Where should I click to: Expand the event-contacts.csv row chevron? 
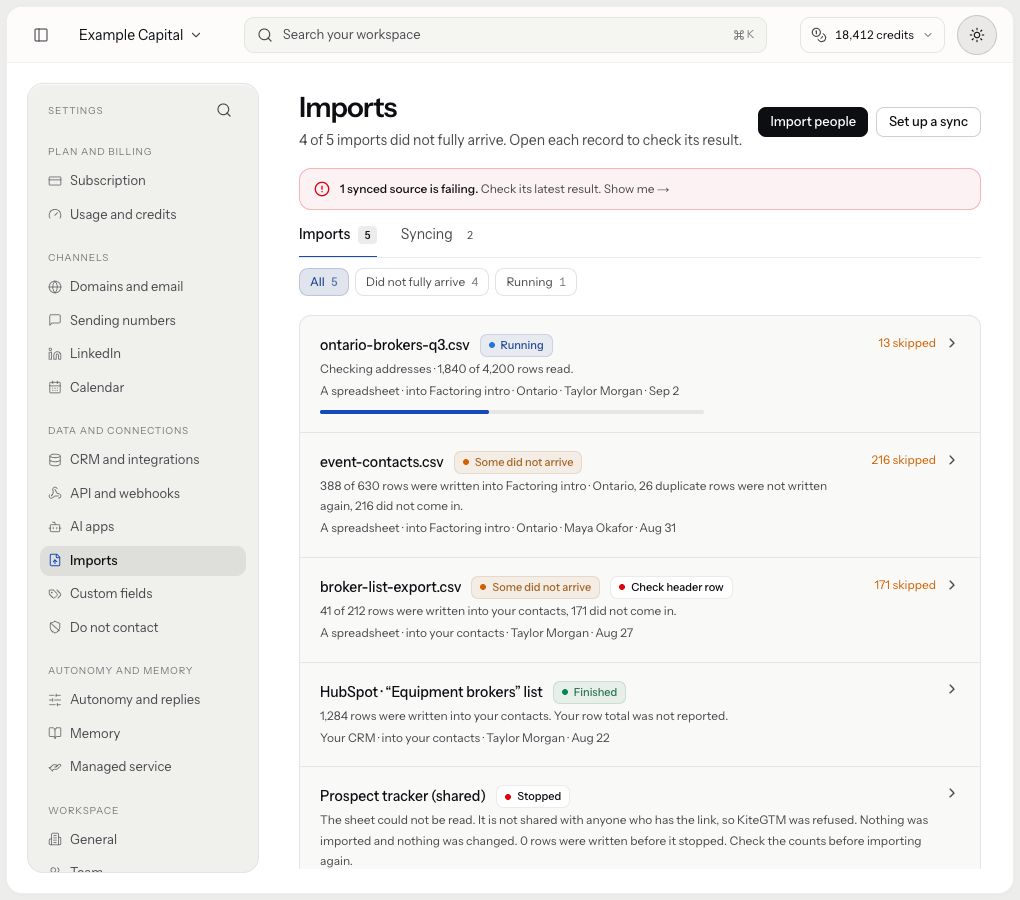(952, 460)
